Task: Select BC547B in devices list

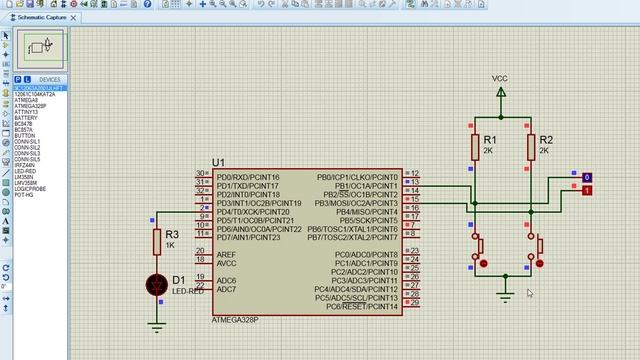Action: [x=23, y=124]
